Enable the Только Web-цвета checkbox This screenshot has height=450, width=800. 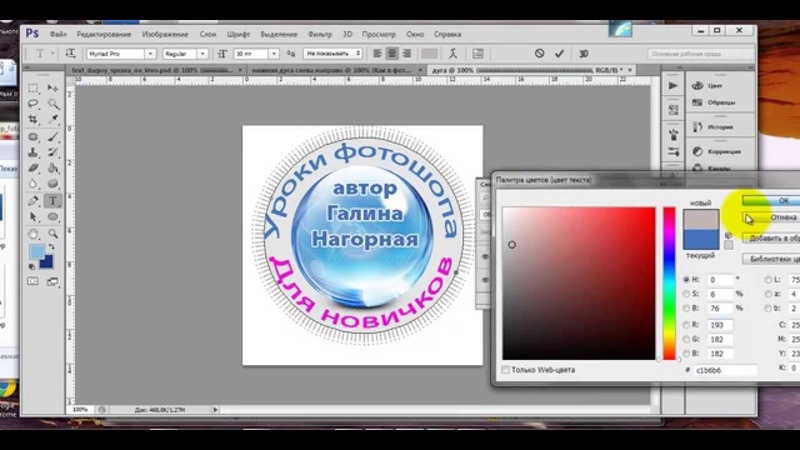coord(506,370)
